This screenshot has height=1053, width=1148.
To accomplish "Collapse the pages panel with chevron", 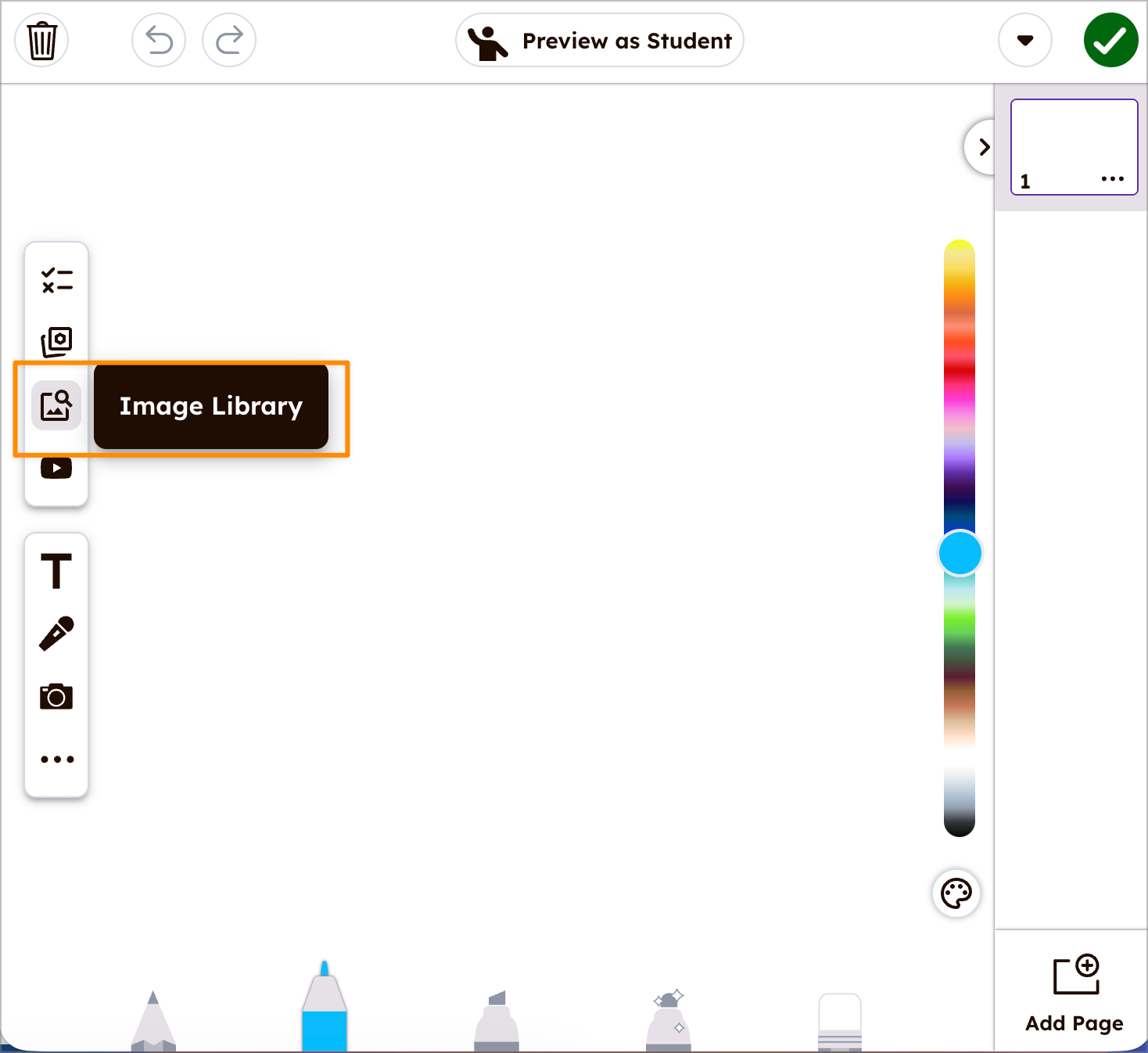I will (983, 147).
